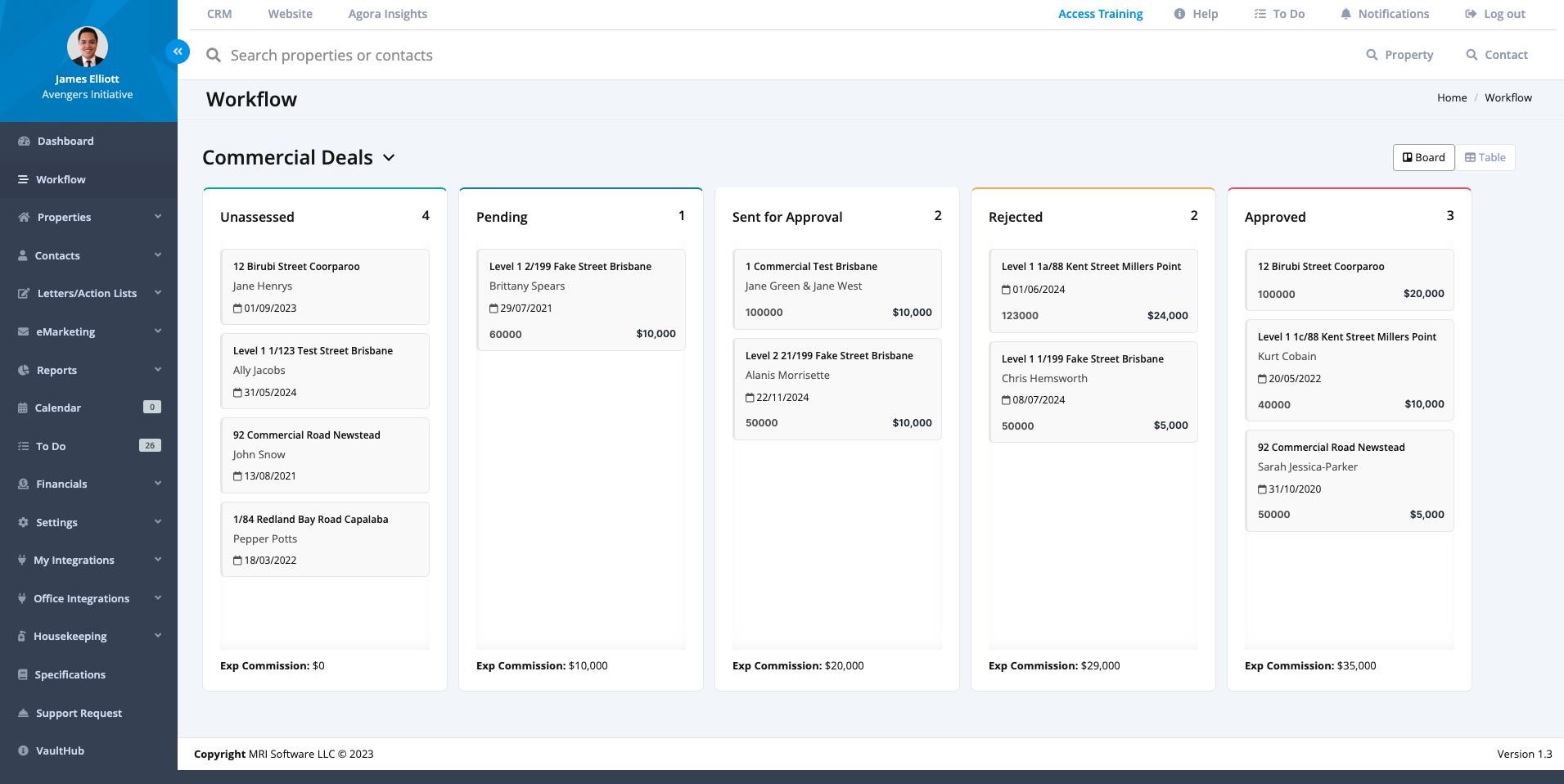Click the search magnifier icon
The height and width of the screenshot is (784, 1564).
(214, 55)
